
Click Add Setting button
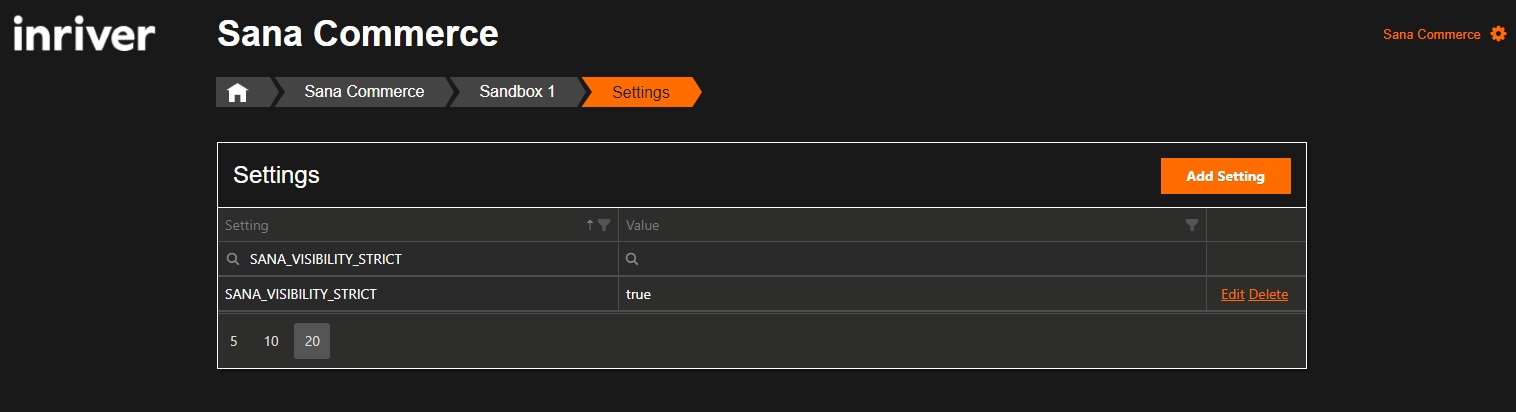[x=1226, y=176]
